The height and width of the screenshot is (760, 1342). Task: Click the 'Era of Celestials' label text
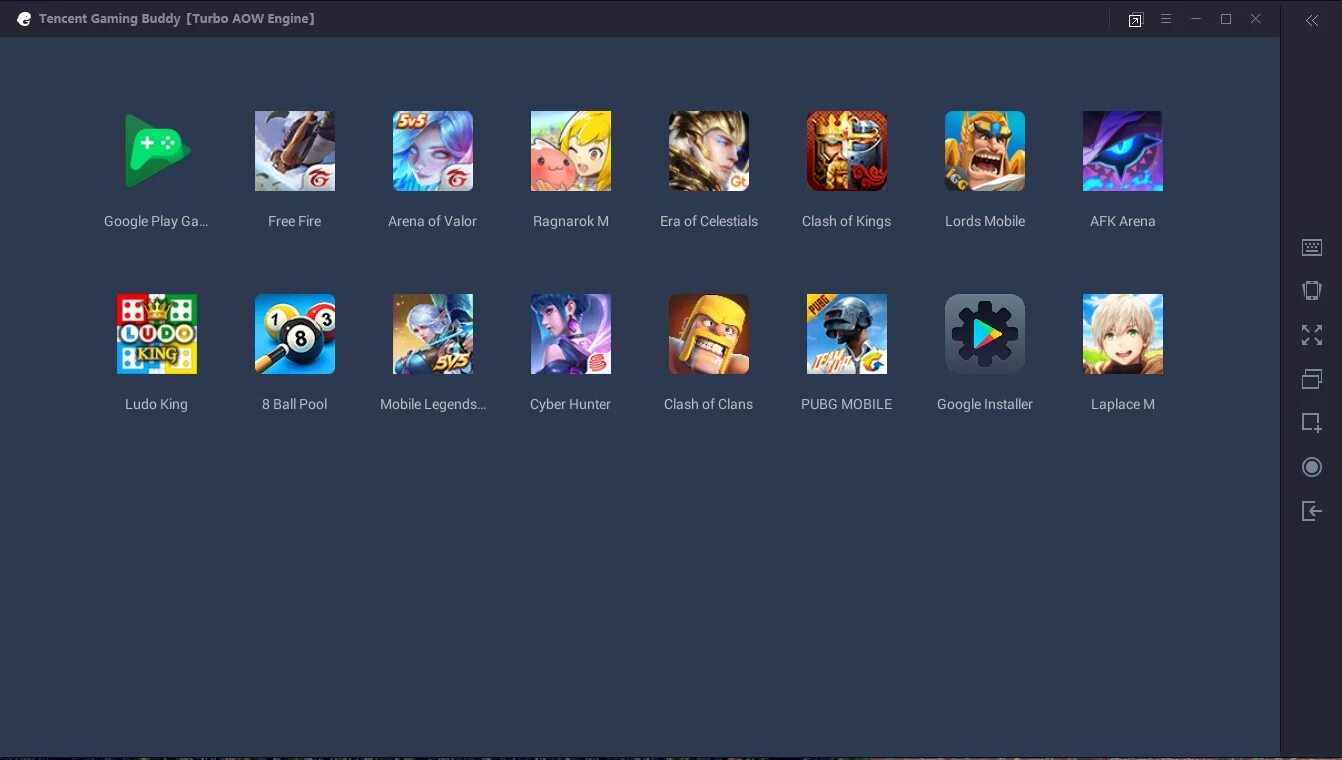[x=709, y=221]
